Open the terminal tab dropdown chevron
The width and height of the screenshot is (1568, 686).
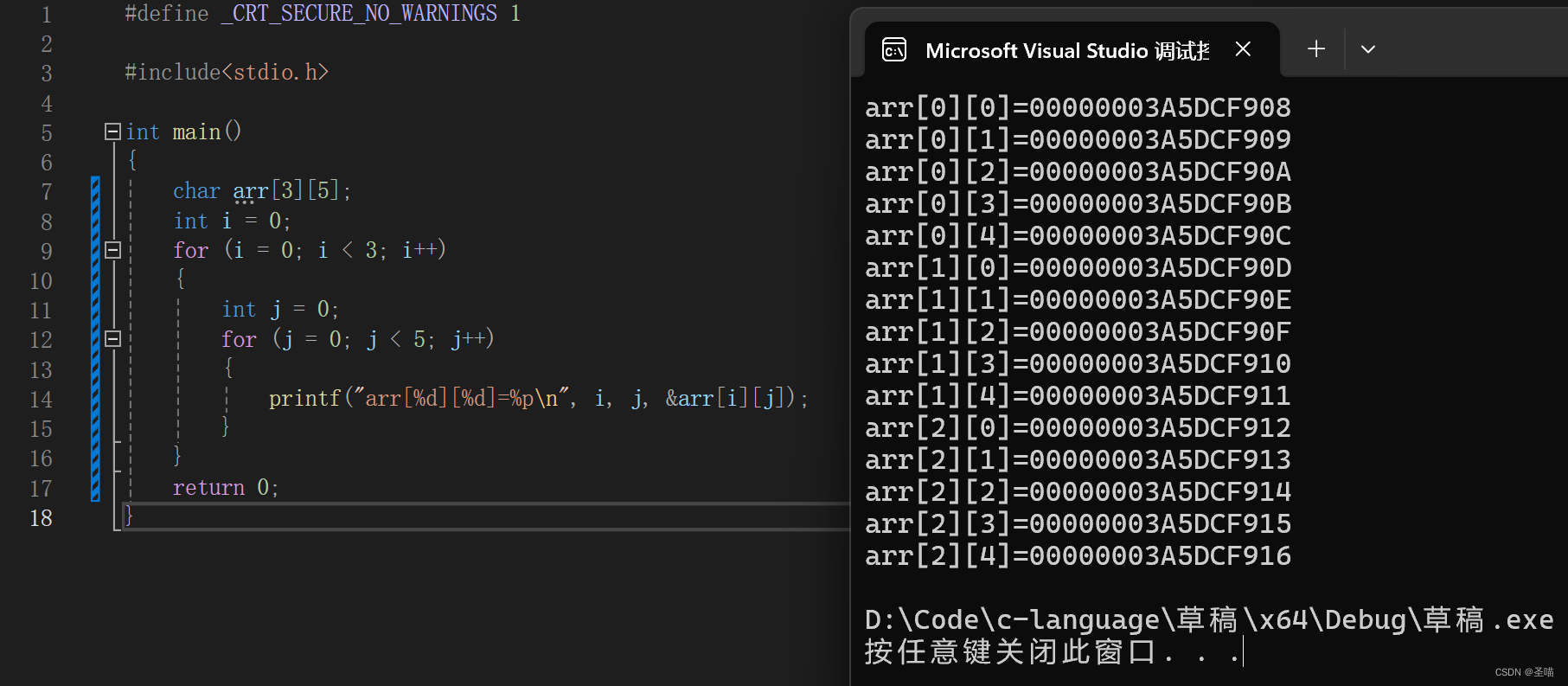pos(1368,49)
